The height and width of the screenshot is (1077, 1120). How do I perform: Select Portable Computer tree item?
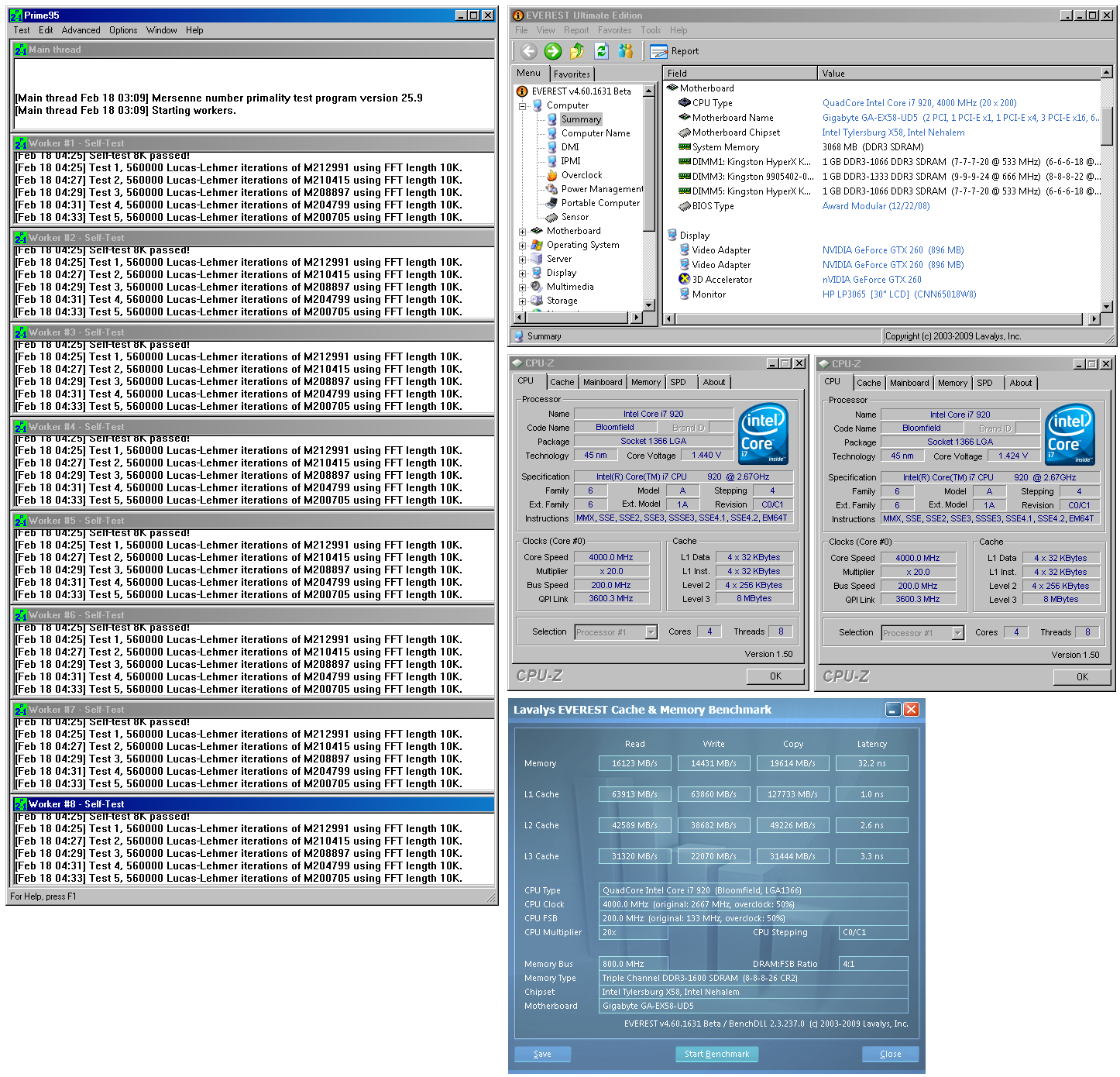[x=600, y=203]
